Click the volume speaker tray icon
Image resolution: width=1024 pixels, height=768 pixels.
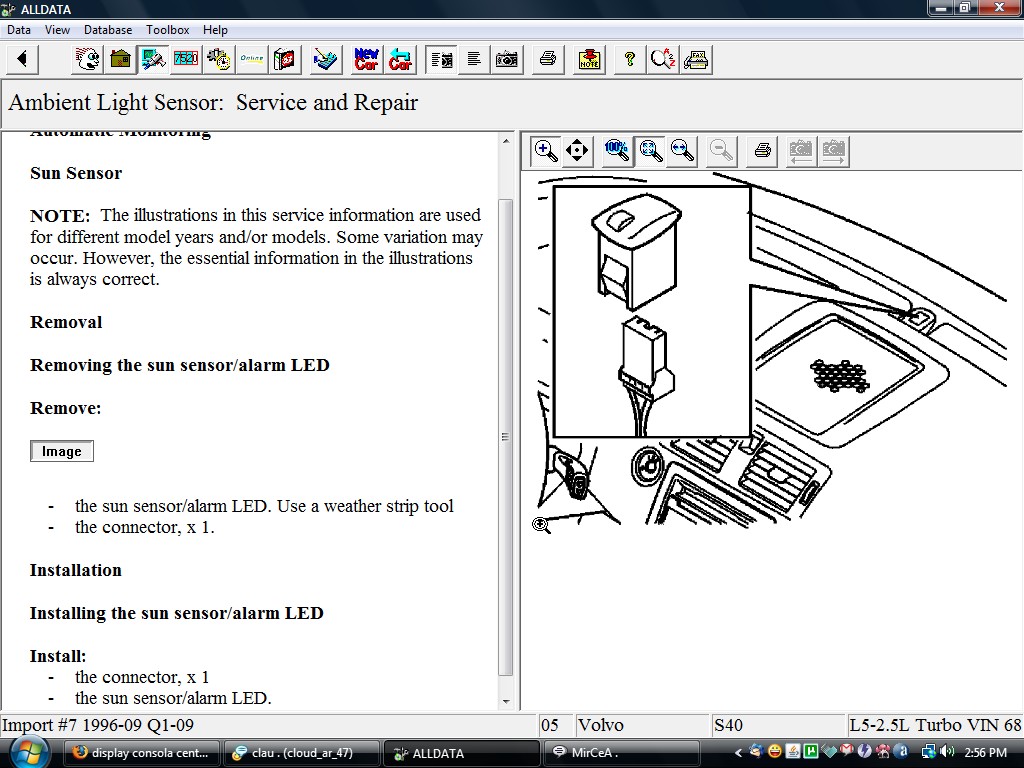(947, 752)
